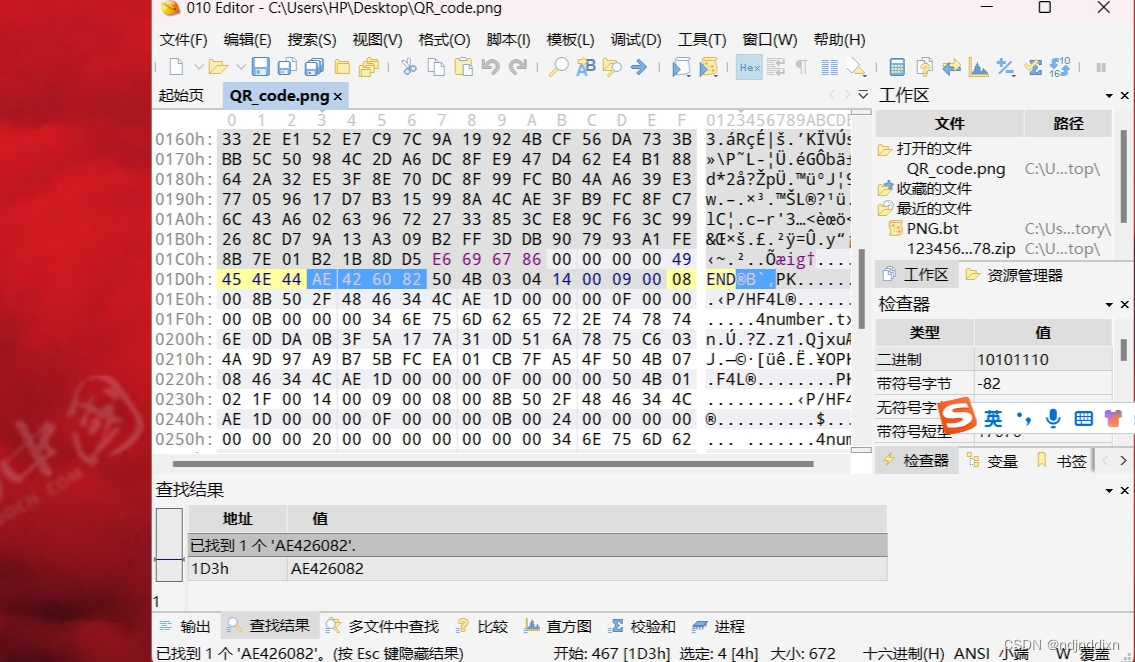
Task: Open the 搜索(S) menu
Action: tap(312, 40)
